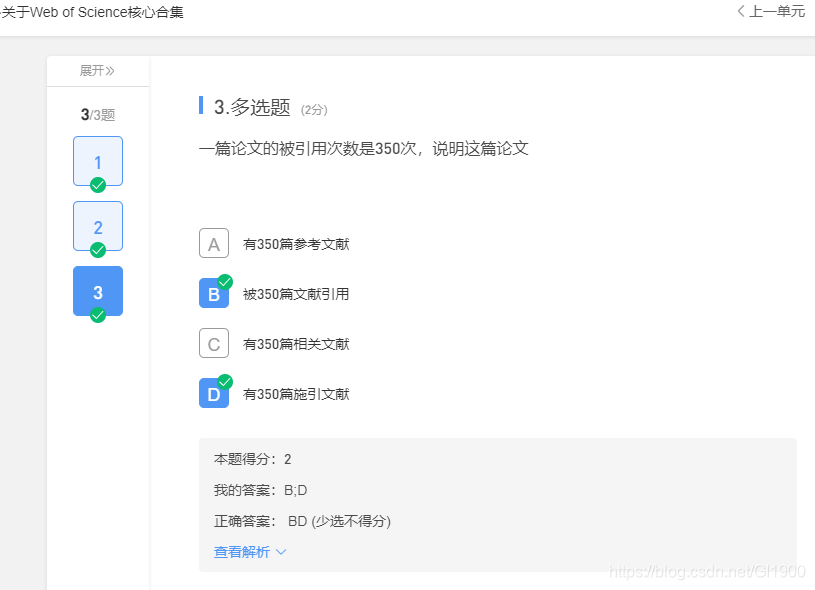This screenshot has width=815, height=590.
Task: Click the 3.多选题 heading
Action: 252,107
